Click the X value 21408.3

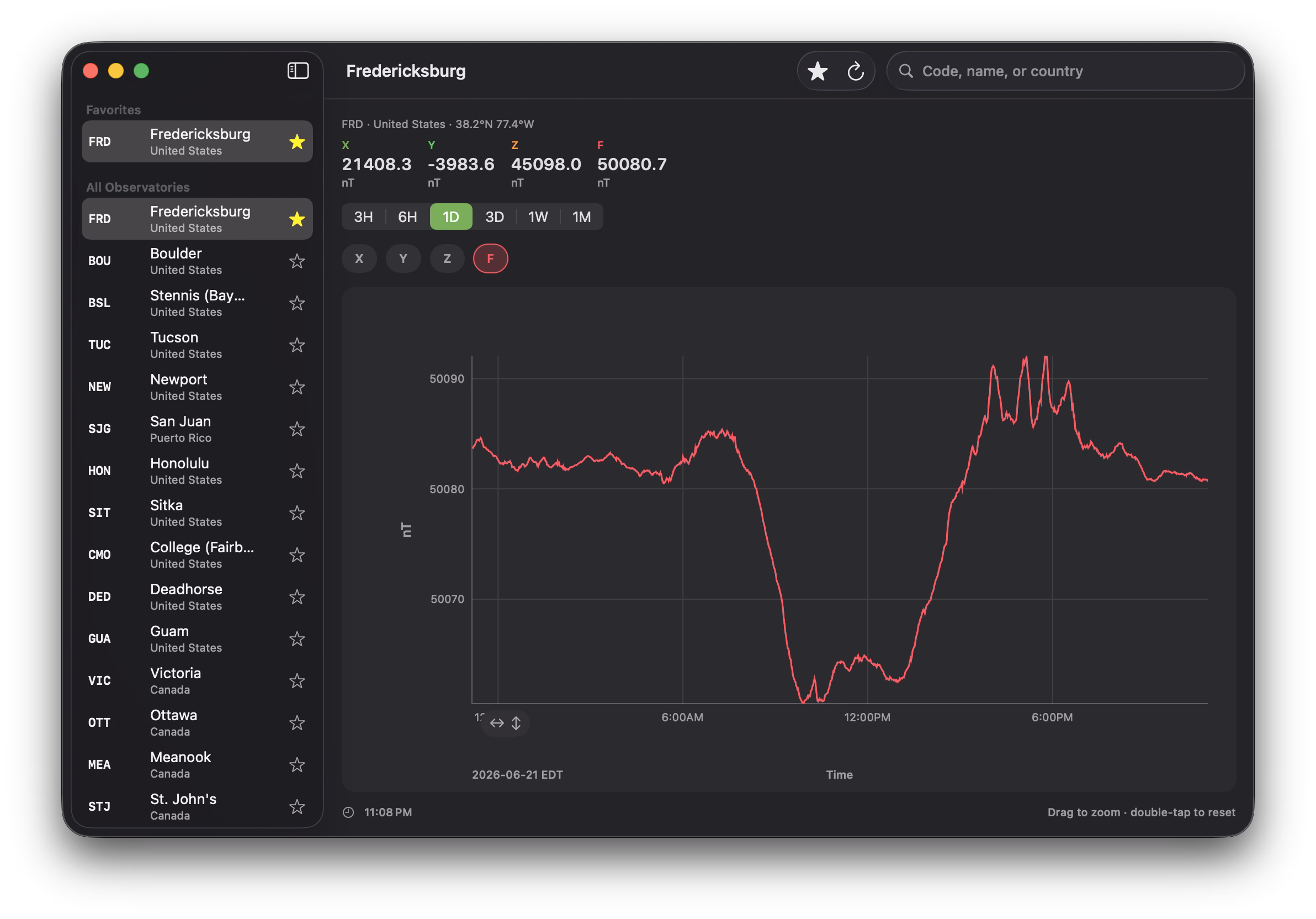pyautogui.click(x=376, y=165)
